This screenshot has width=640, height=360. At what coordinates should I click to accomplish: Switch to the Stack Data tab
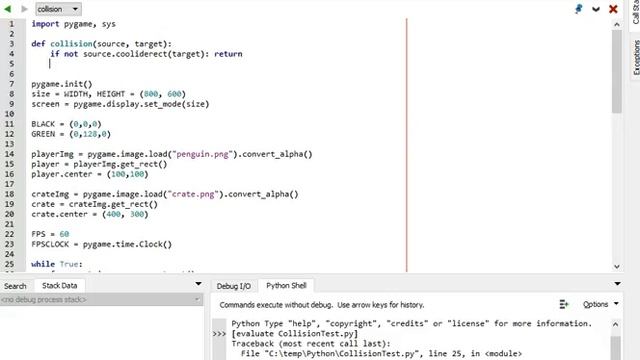pos(60,286)
